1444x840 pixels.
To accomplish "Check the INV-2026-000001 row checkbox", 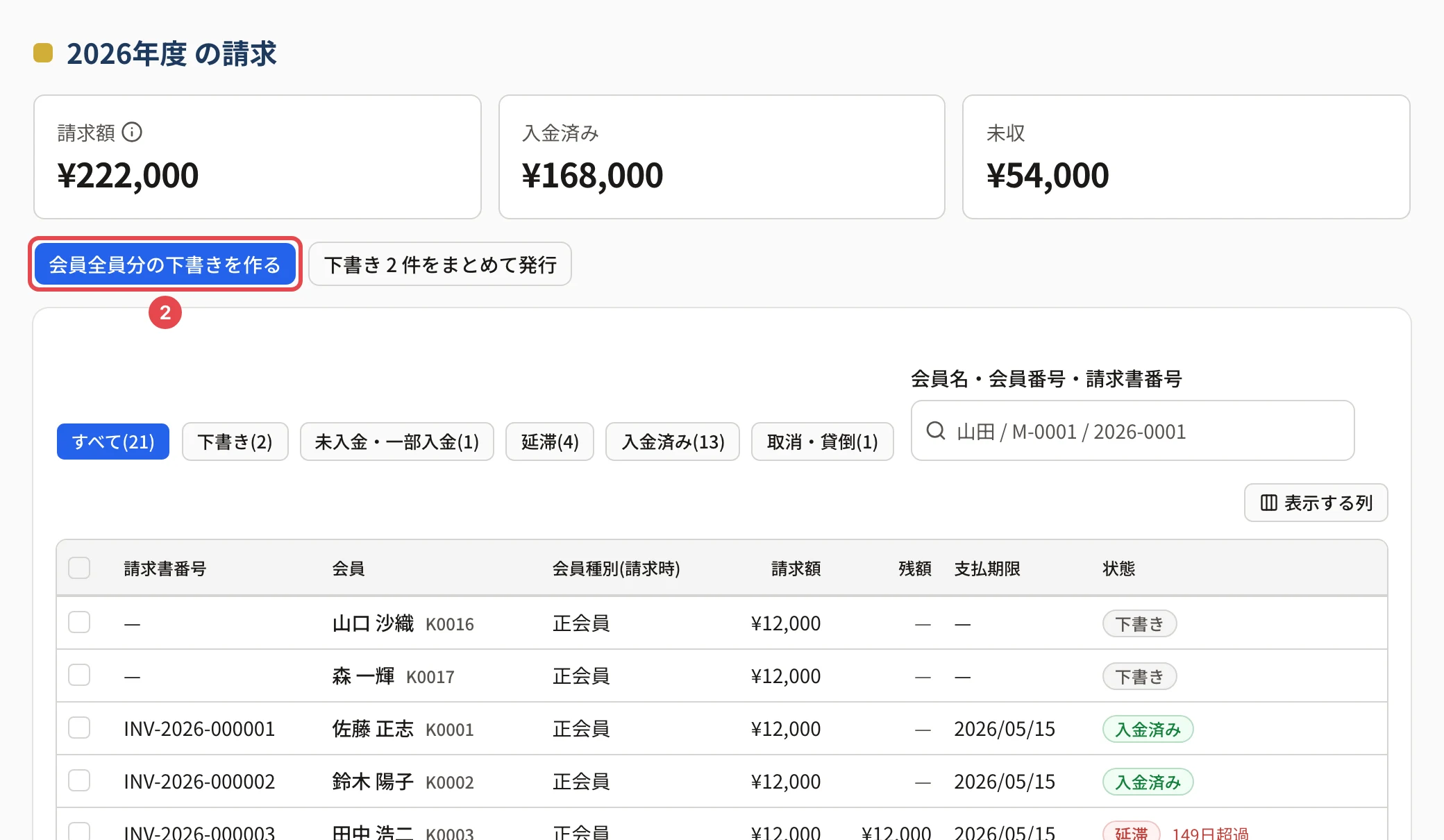I will point(79,728).
